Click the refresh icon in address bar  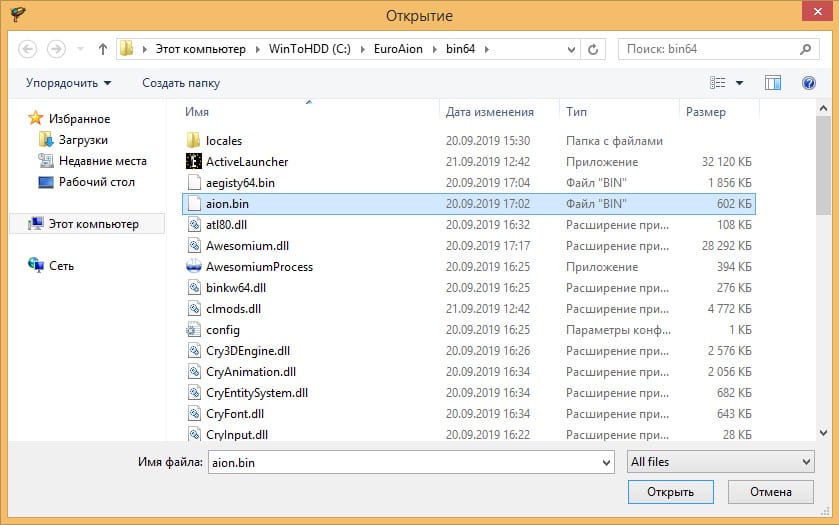point(594,49)
